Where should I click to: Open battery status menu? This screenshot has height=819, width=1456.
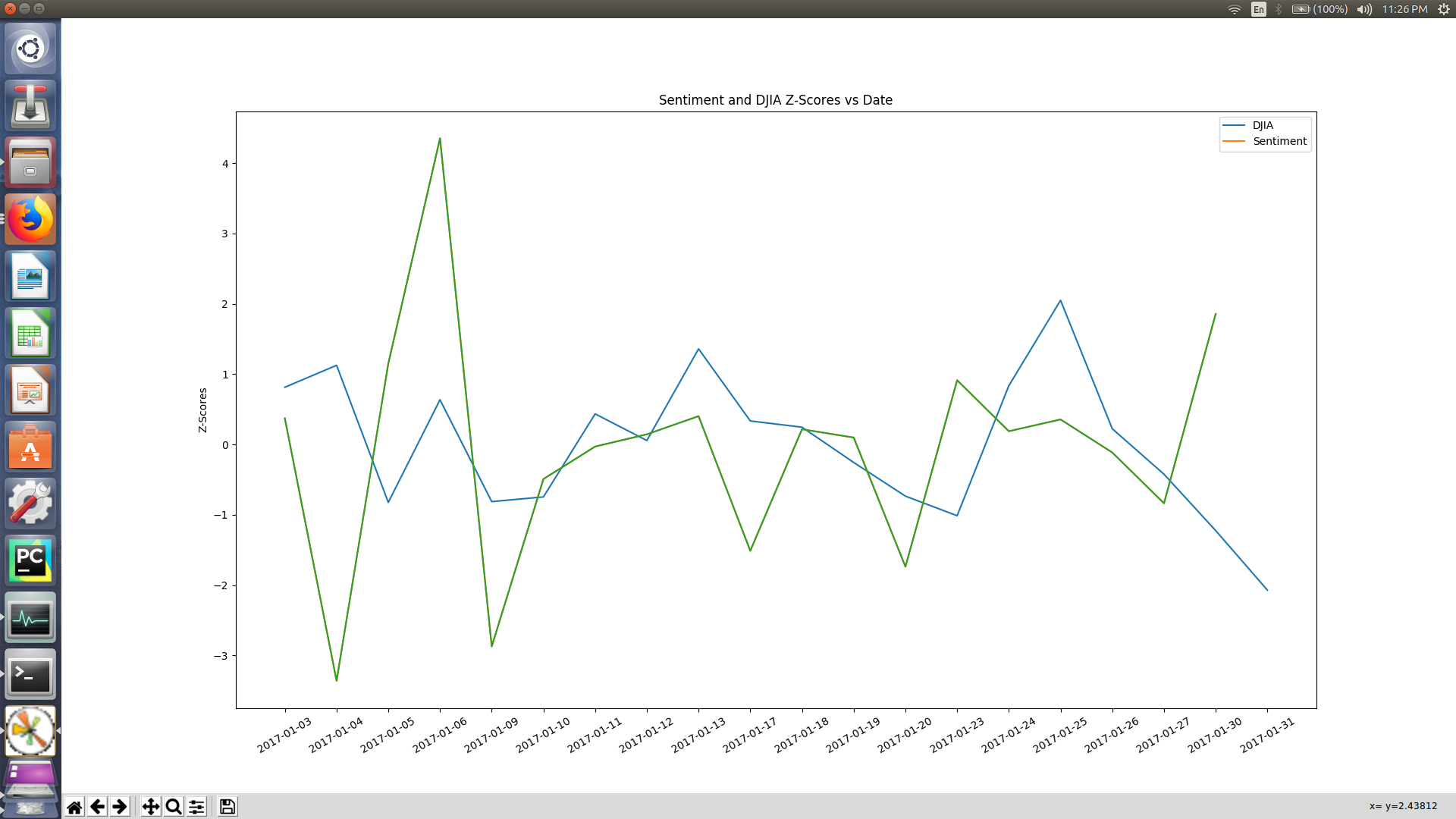click(x=1319, y=9)
